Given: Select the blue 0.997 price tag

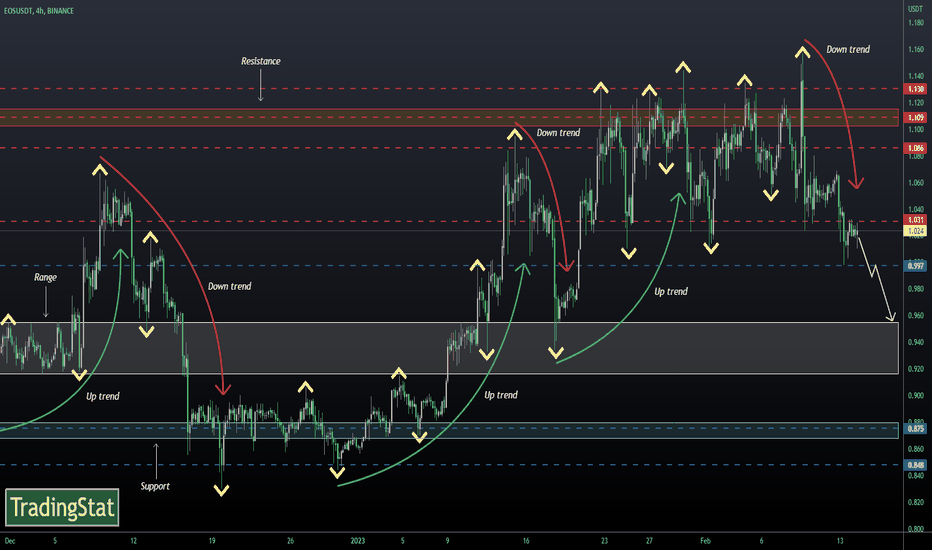Looking at the screenshot, I should [916, 266].
